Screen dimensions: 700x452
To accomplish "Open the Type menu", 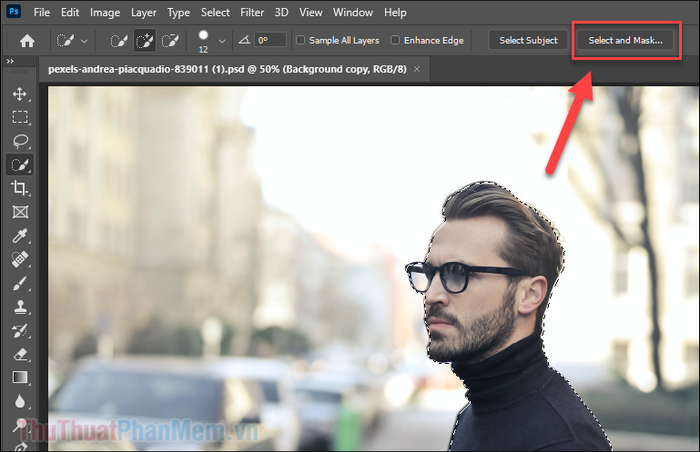I will 179,13.
